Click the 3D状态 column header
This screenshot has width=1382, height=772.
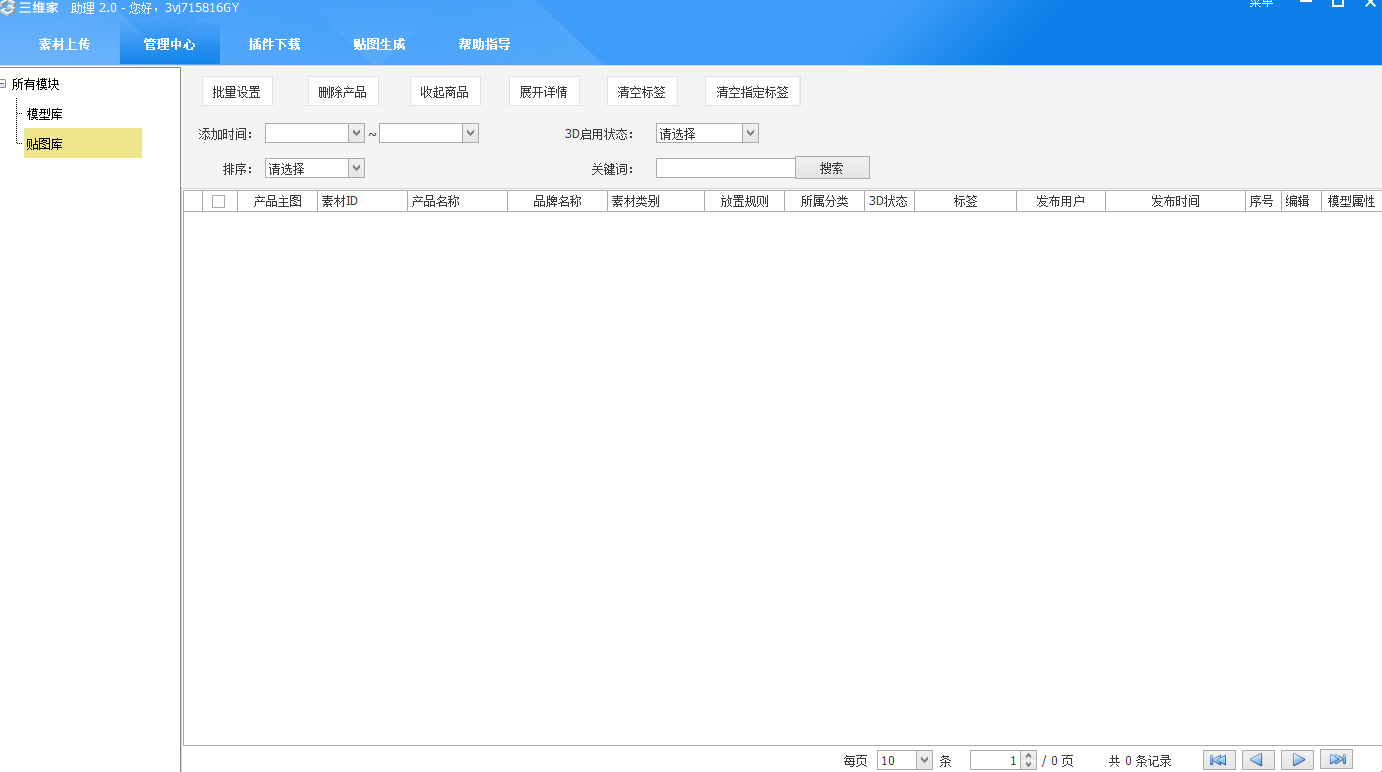click(890, 201)
